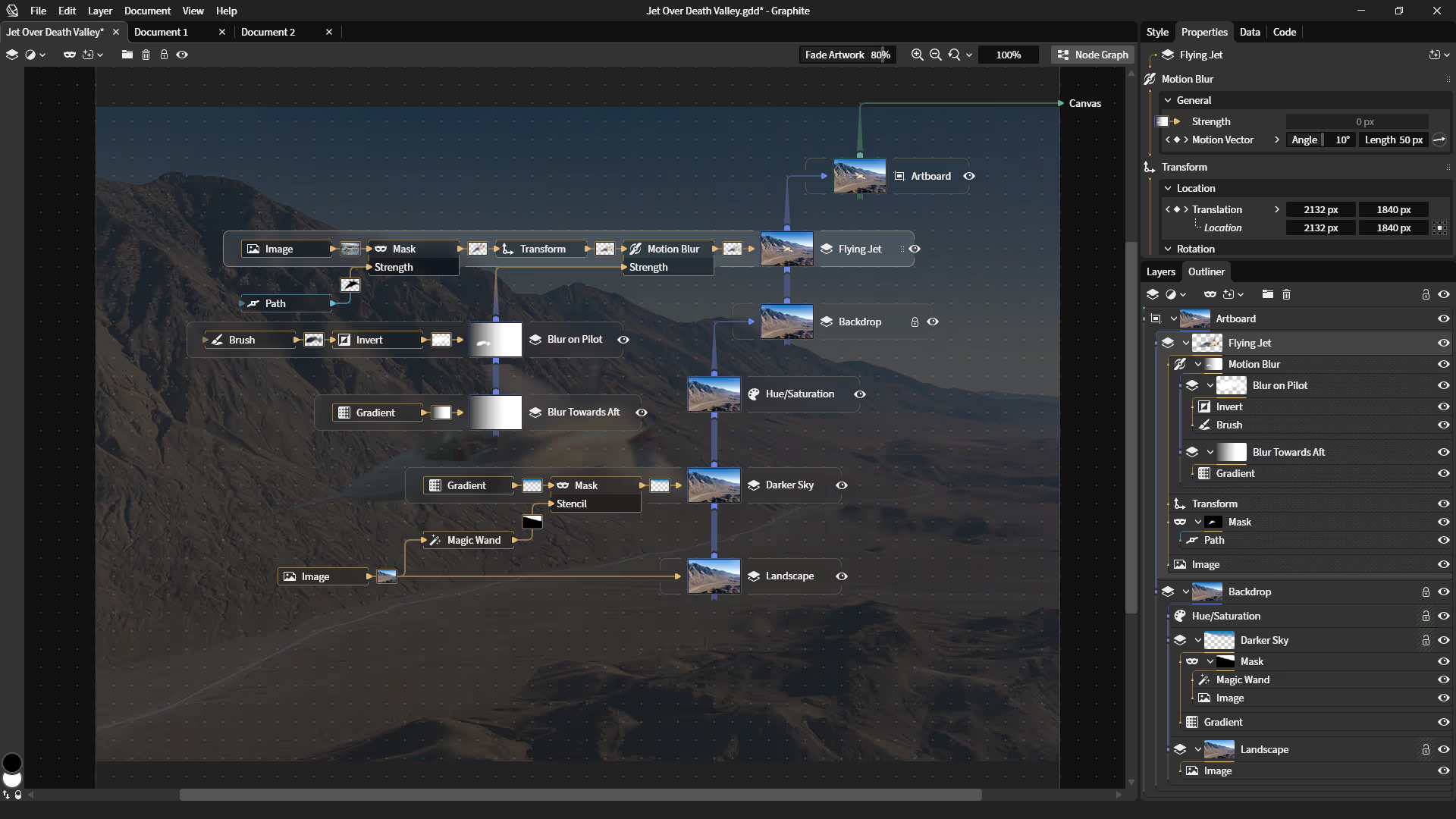This screenshot has width=1456, height=819.
Task: Click the delete trash icon in Outliner toolbar
Action: (x=1286, y=294)
